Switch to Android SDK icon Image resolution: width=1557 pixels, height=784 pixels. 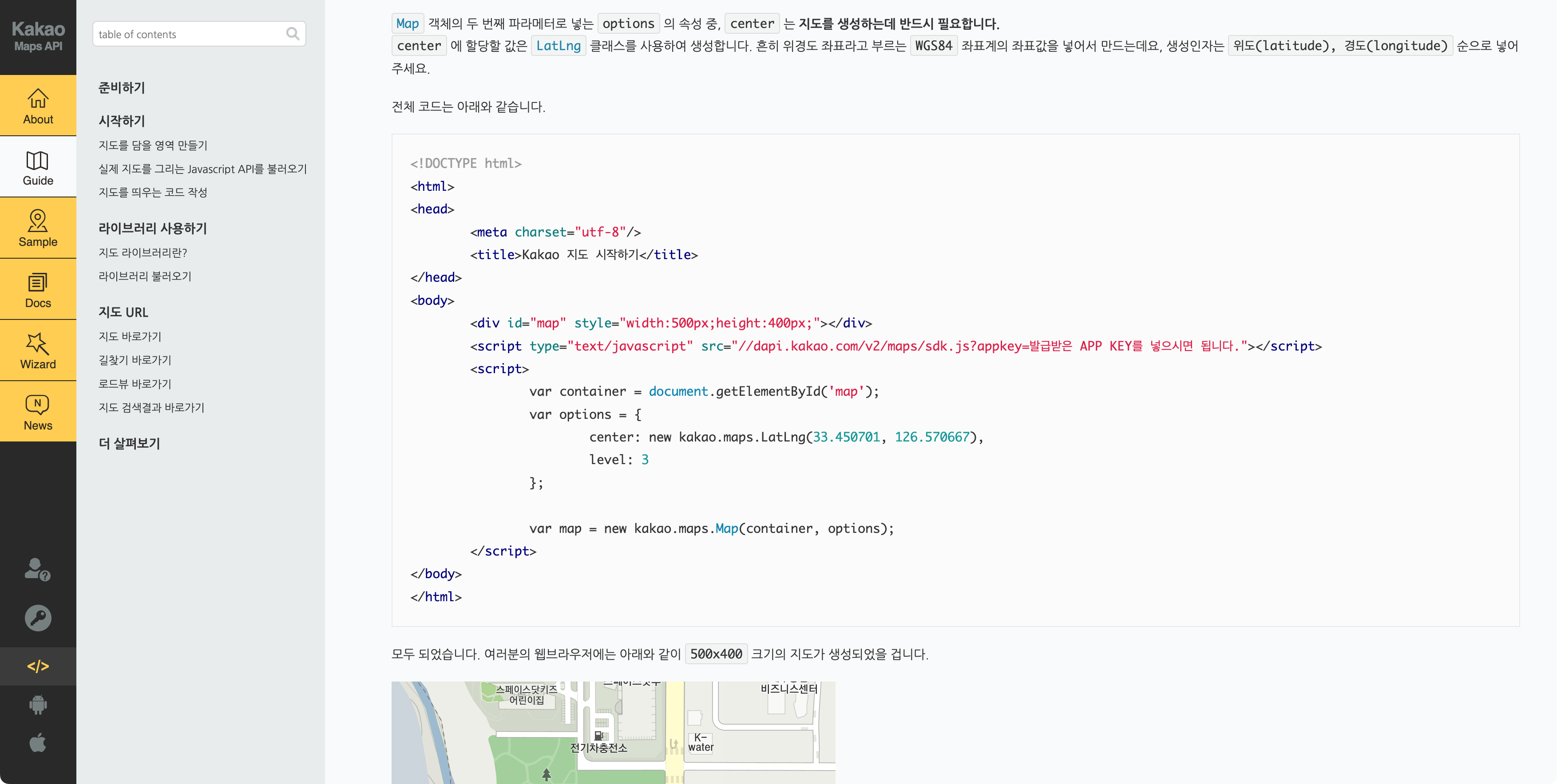tap(37, 704)
